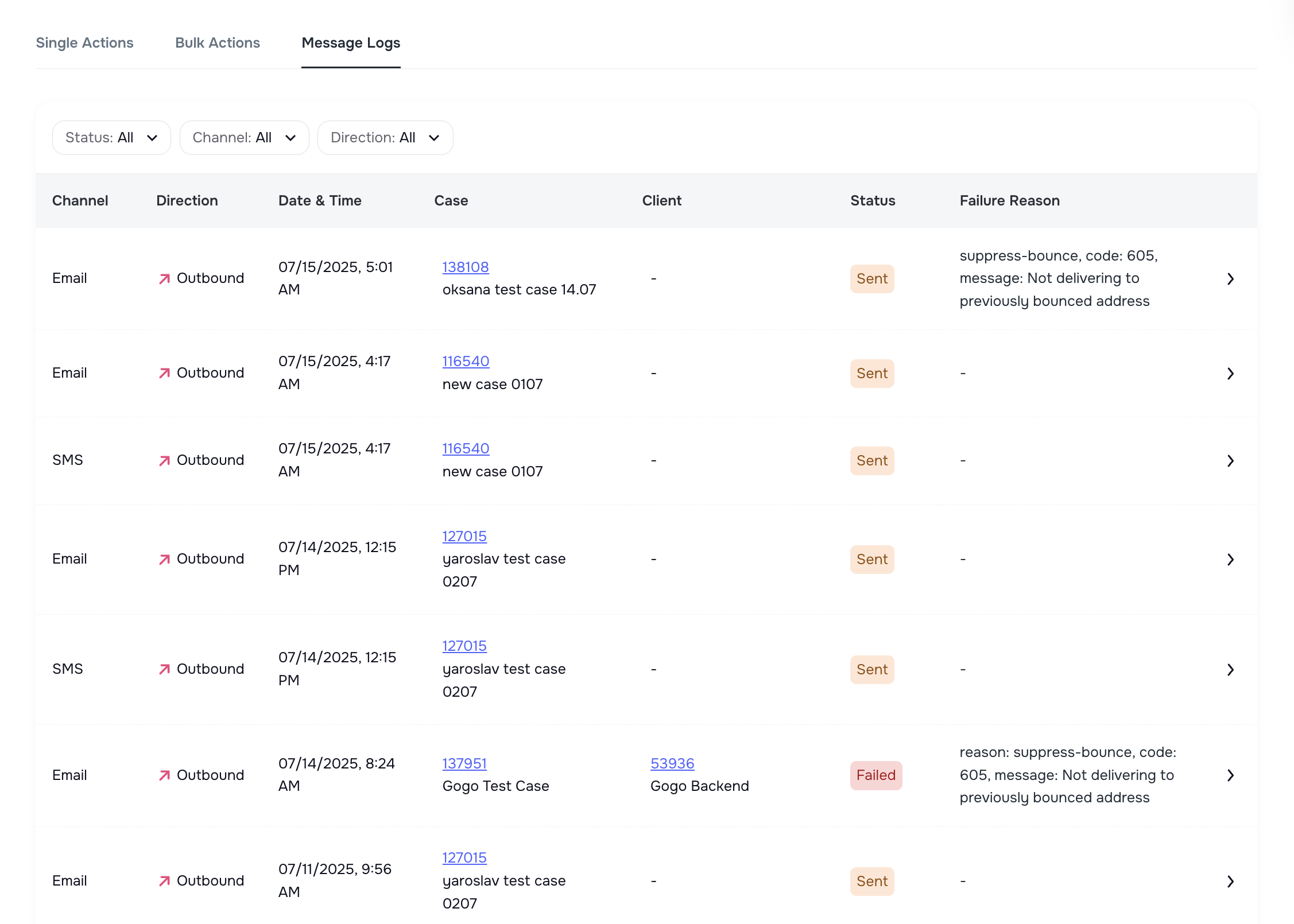Click the Sent badge on the first row
The height and width of the screenshot is (924, 1294).
pos(871,278)
